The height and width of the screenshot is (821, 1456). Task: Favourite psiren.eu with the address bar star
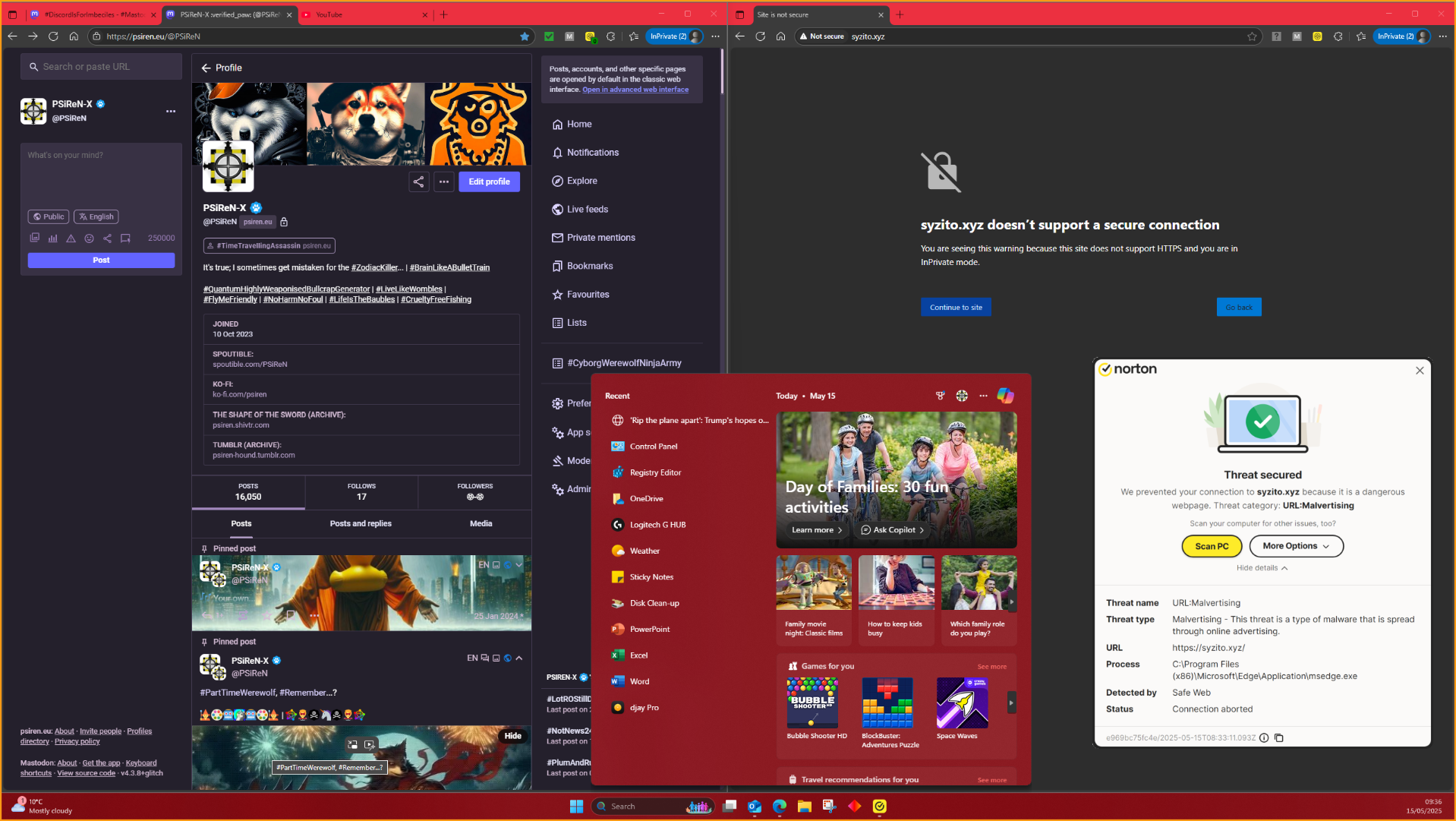pos(525,36)
